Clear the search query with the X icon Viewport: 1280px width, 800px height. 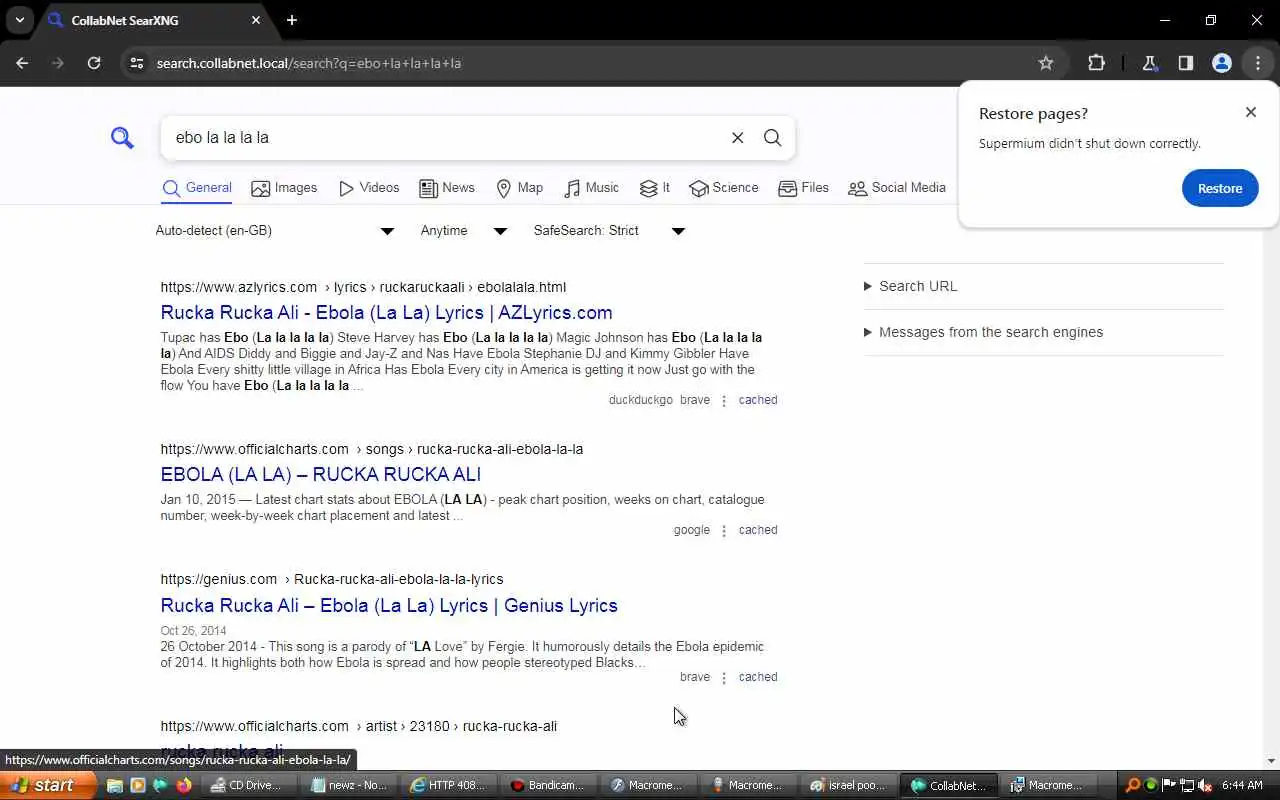click(738, 138)
